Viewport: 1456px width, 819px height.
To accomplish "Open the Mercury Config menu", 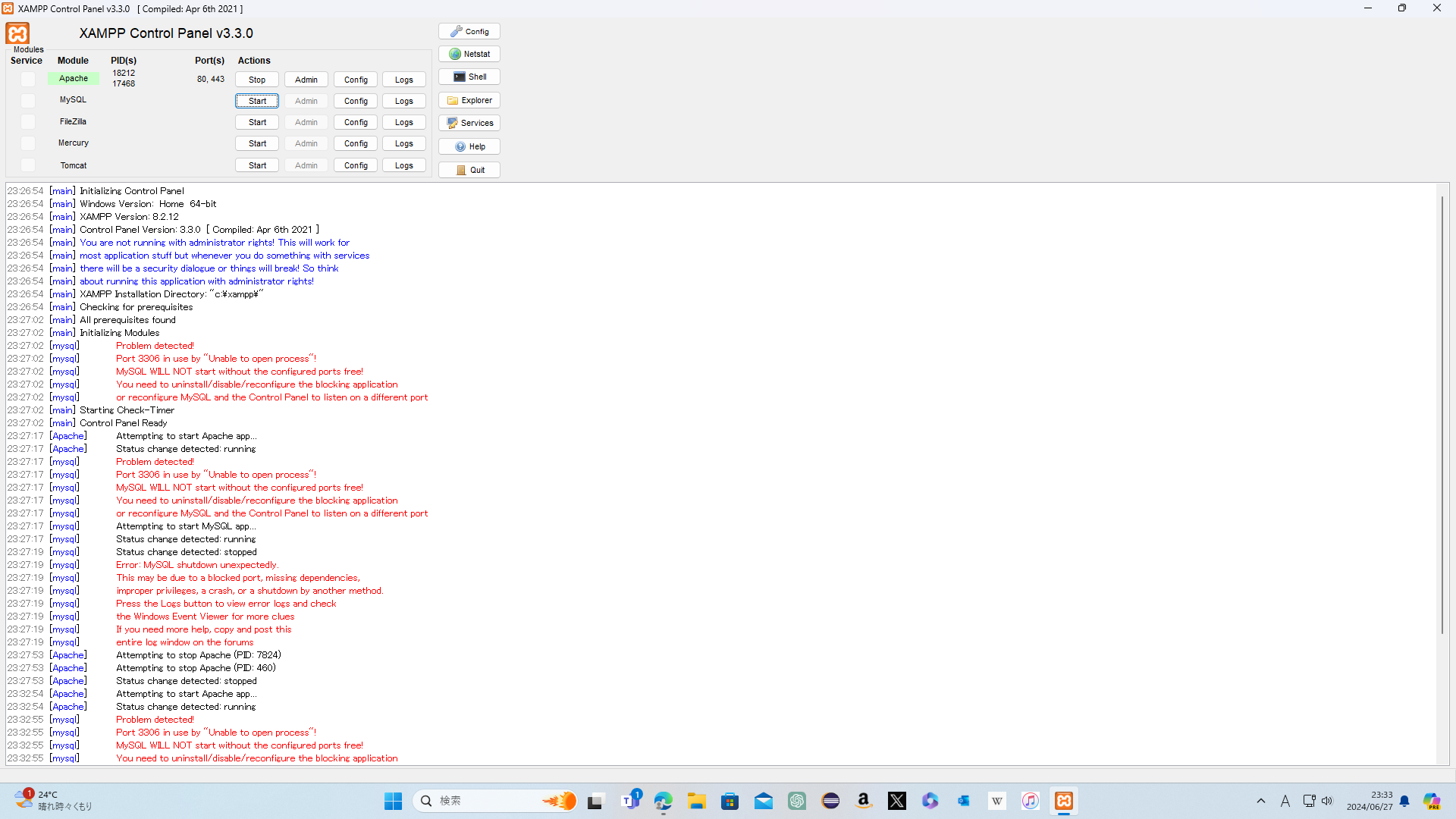I will pyautogui.click(x=356, y=143).
